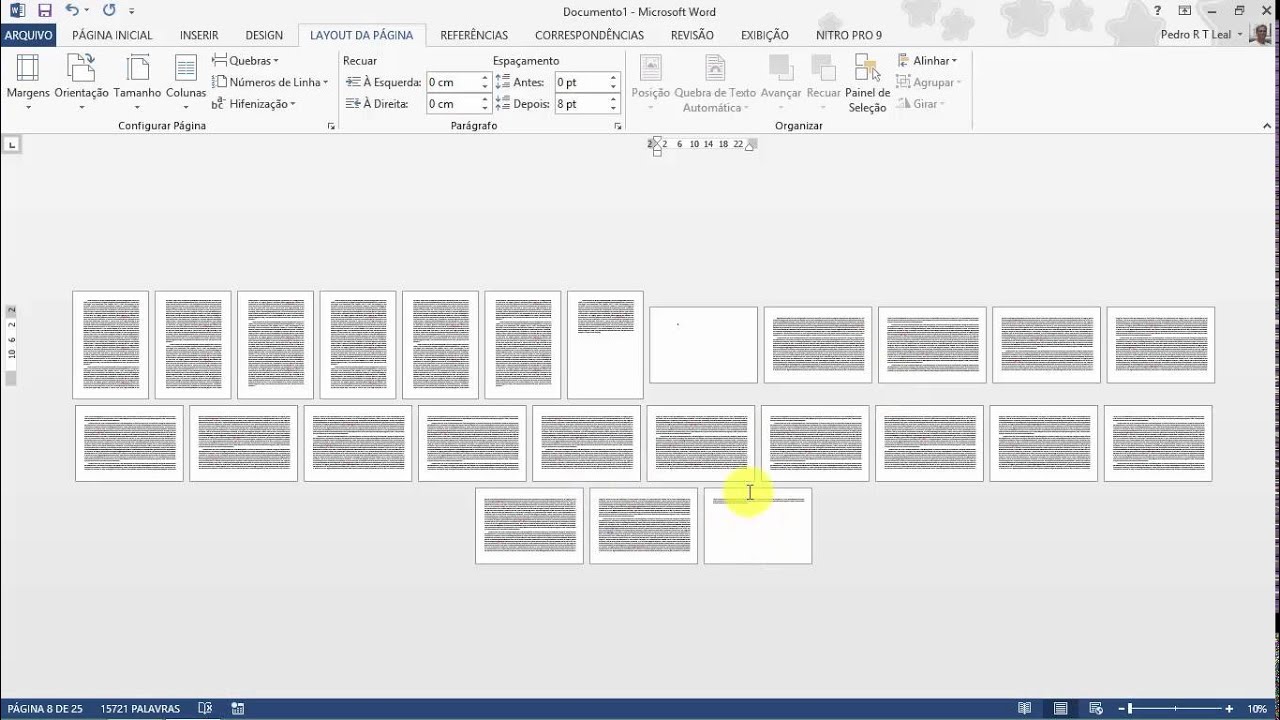Select the last page with one text line
Image resolution: width=1280 pixels, height=720 pixels.
(758, 526)
